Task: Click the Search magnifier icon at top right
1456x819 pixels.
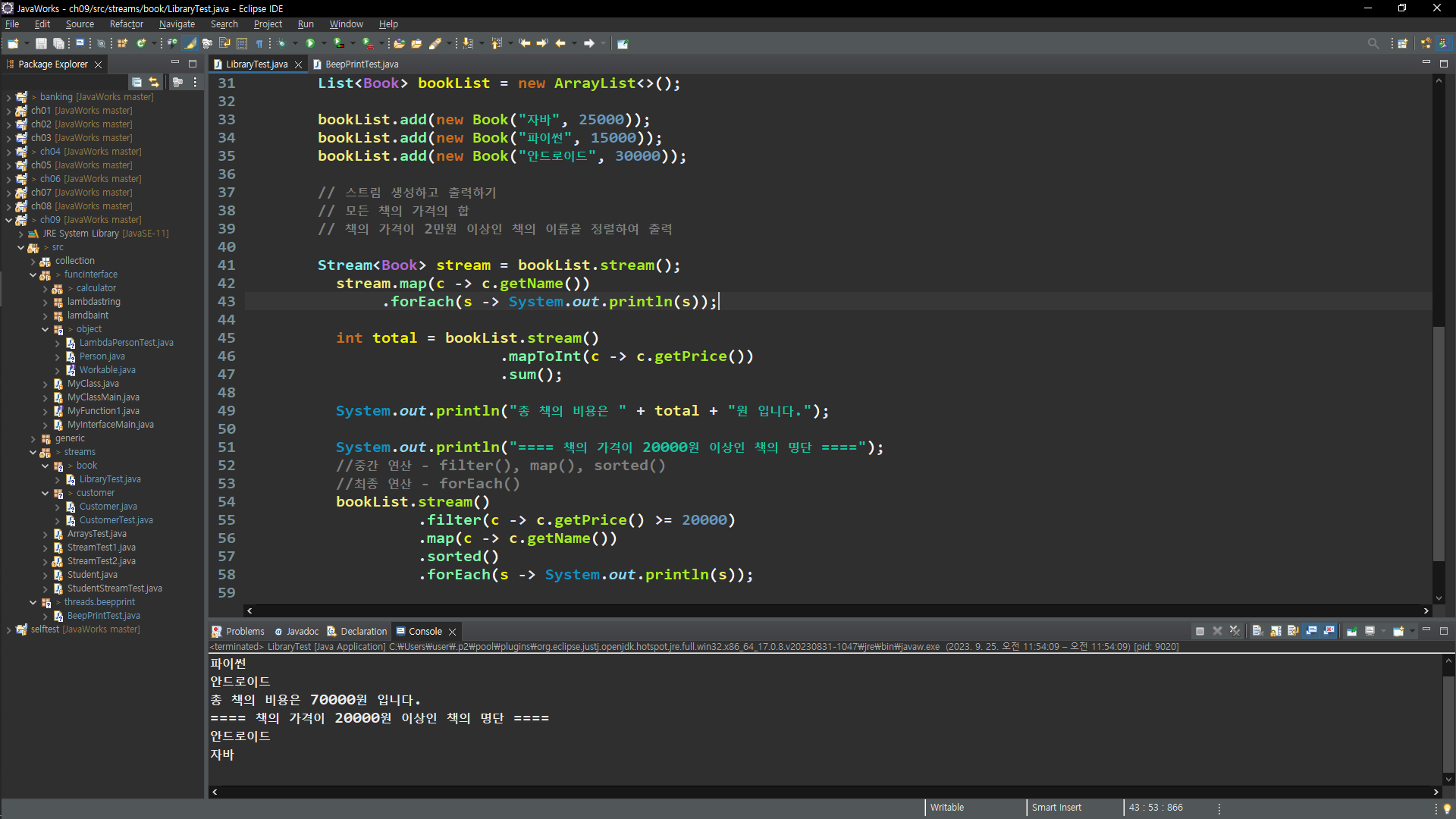Action: click(1373, 43)
